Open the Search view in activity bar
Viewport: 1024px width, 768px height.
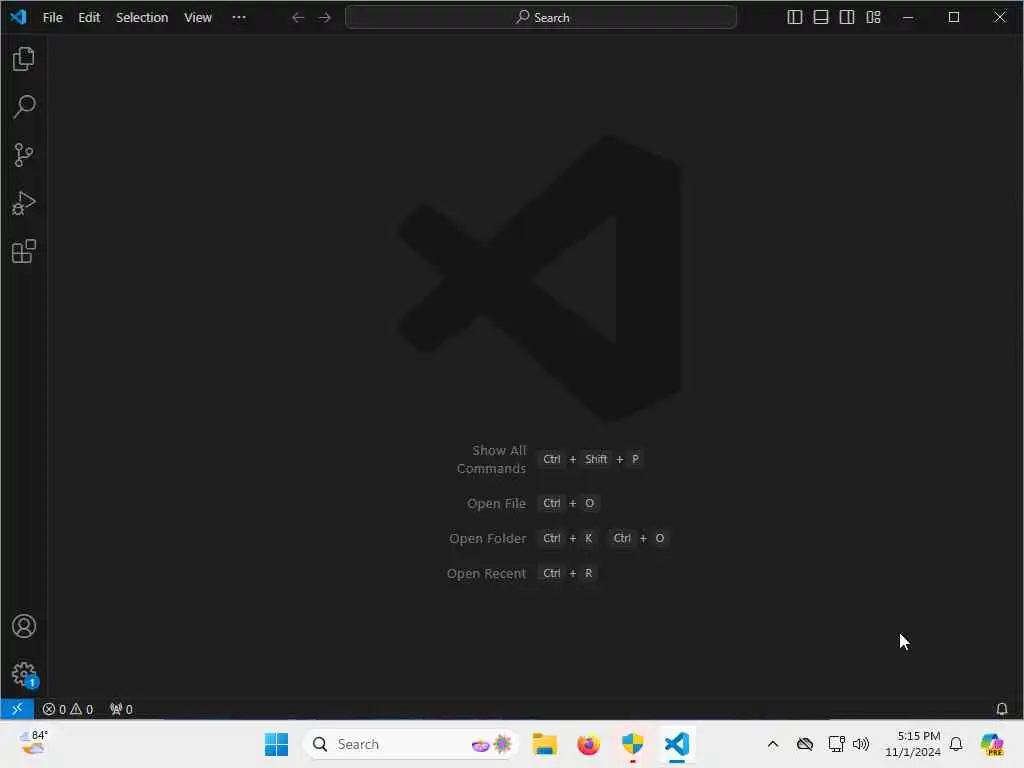point(24,106)
